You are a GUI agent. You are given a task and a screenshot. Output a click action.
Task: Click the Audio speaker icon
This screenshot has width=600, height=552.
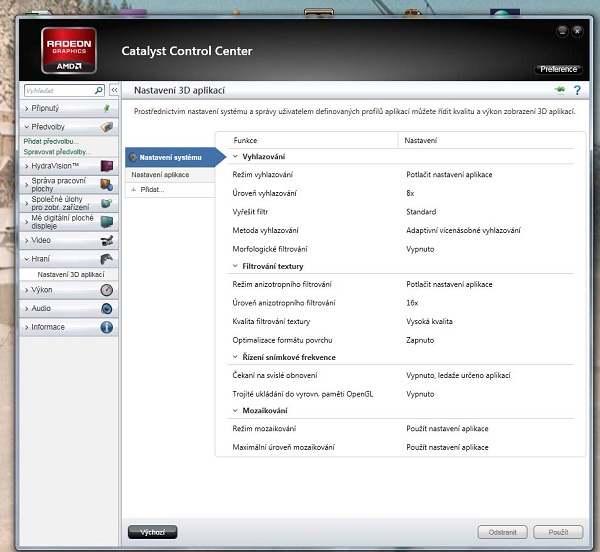pyautogui.click(x=106, y=308)
